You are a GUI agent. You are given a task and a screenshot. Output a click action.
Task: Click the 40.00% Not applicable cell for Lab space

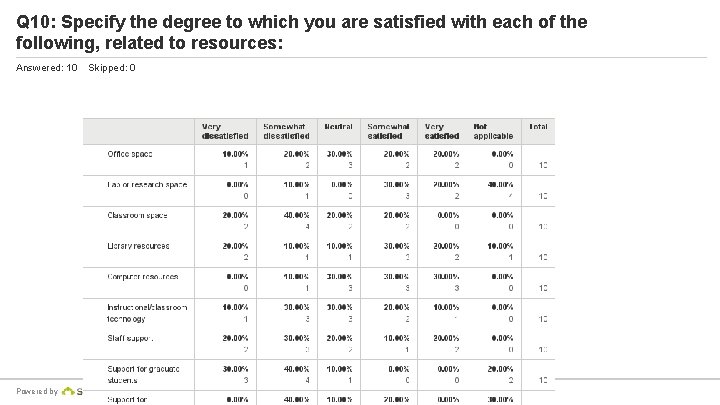500,185
